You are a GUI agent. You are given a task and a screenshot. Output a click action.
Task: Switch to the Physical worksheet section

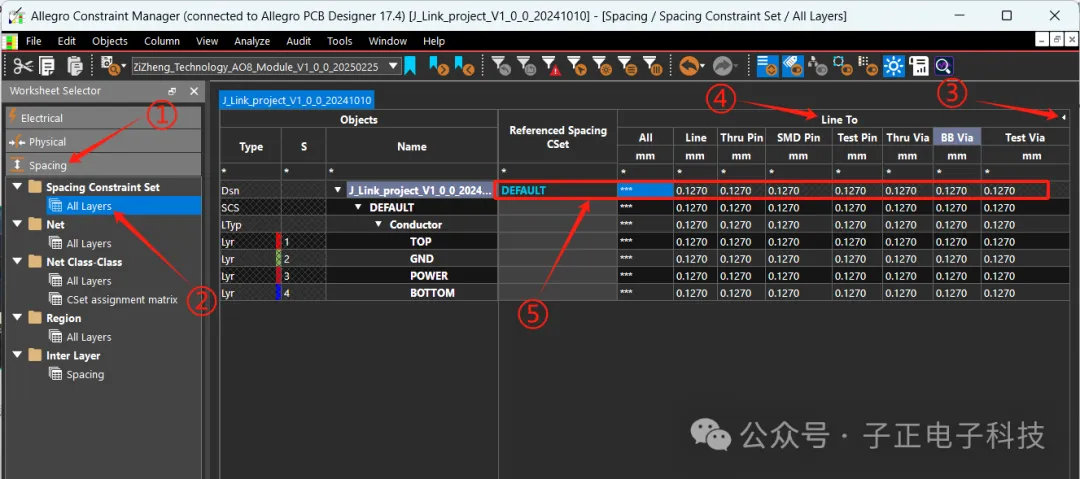[103, 141]
